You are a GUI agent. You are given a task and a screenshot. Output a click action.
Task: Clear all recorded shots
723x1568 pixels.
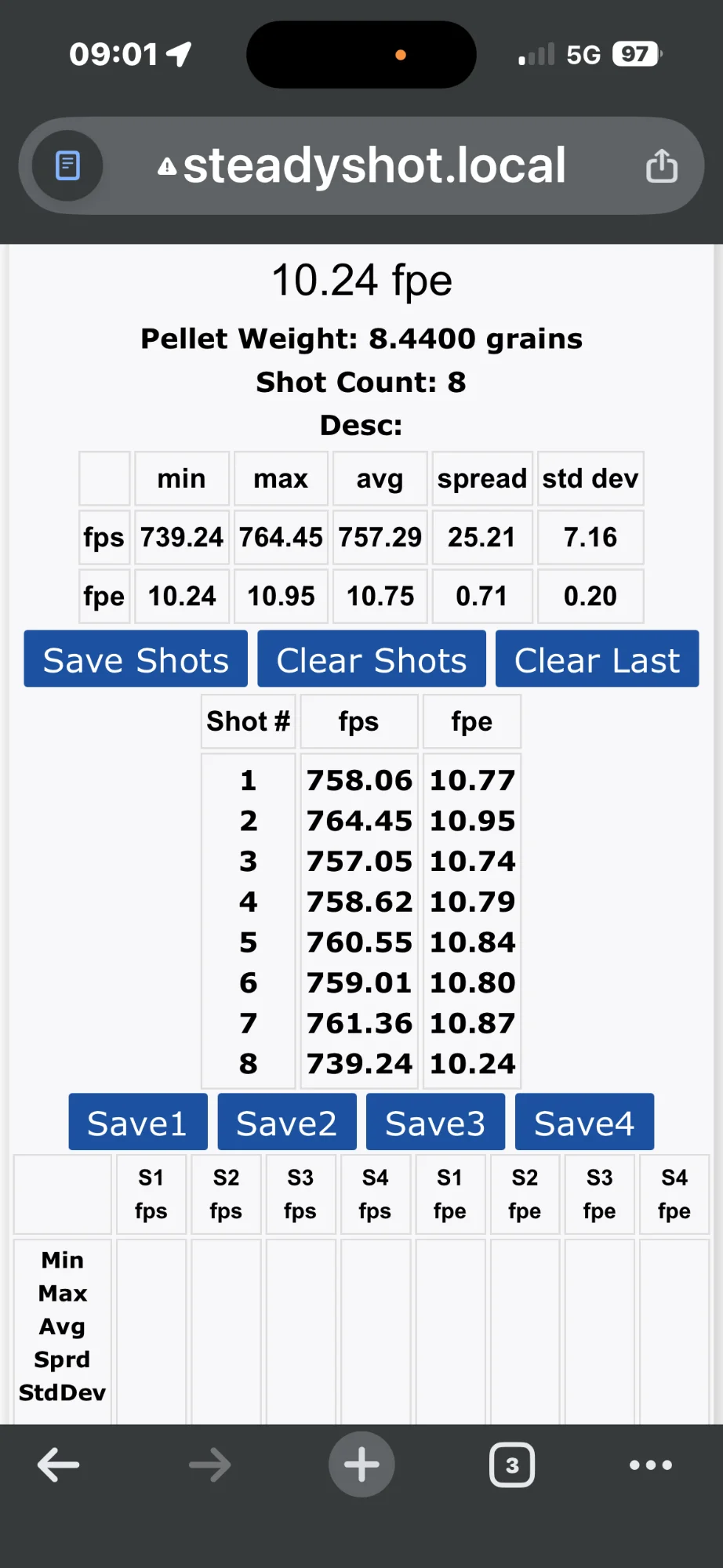click(371, 659)
